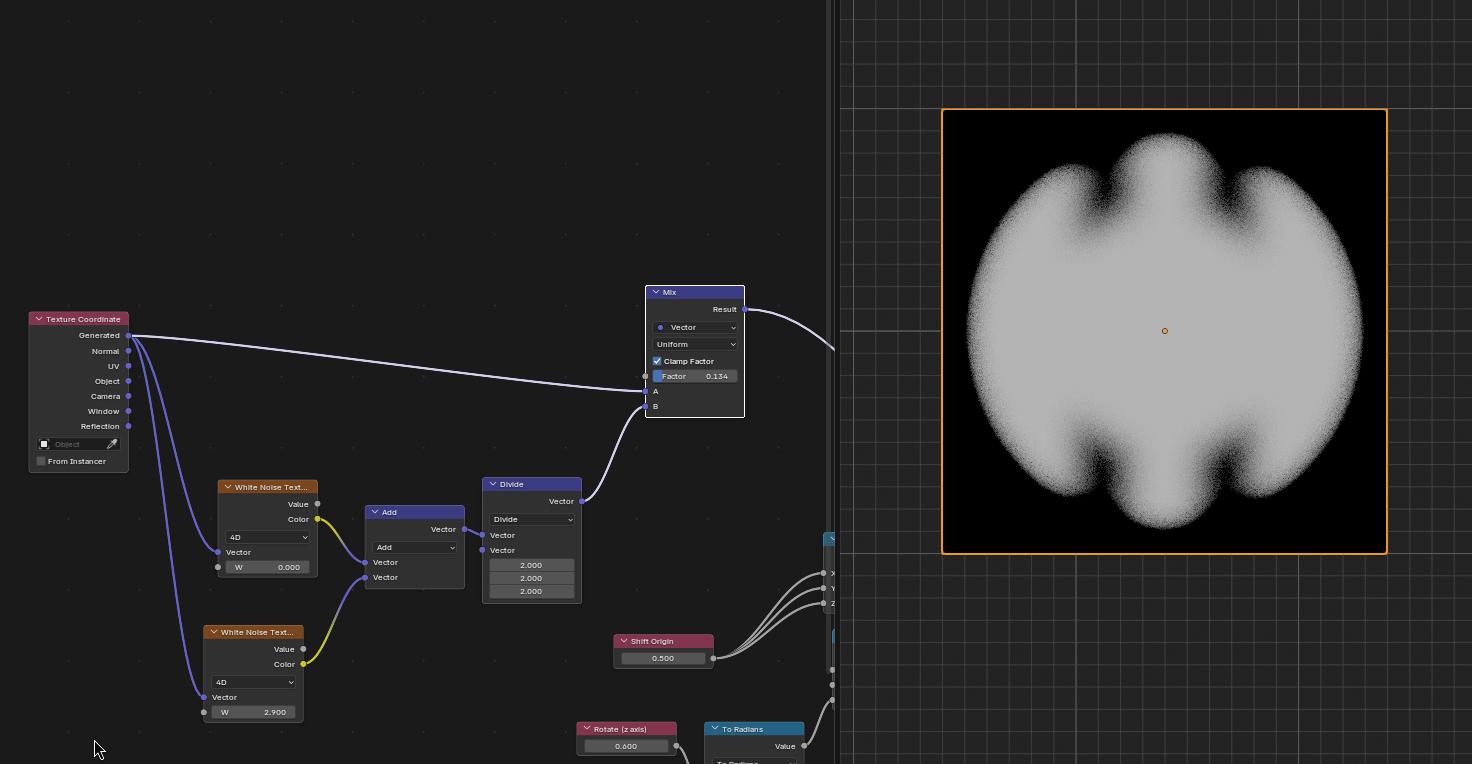Viewport: 1472px width, 764px height.
Task: Collapse the Divide node
Action: [x=492, y=484]
